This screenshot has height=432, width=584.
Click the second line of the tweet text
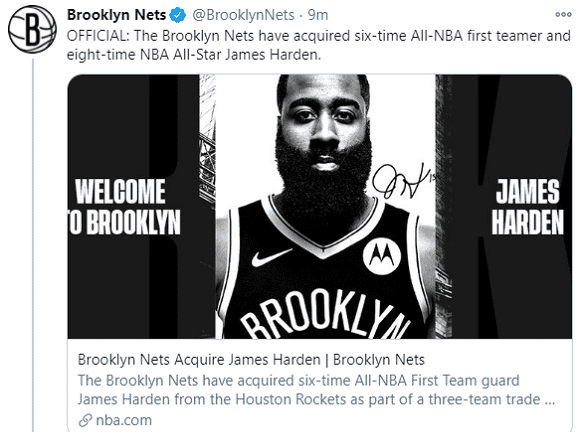click(x=194, y=55)
